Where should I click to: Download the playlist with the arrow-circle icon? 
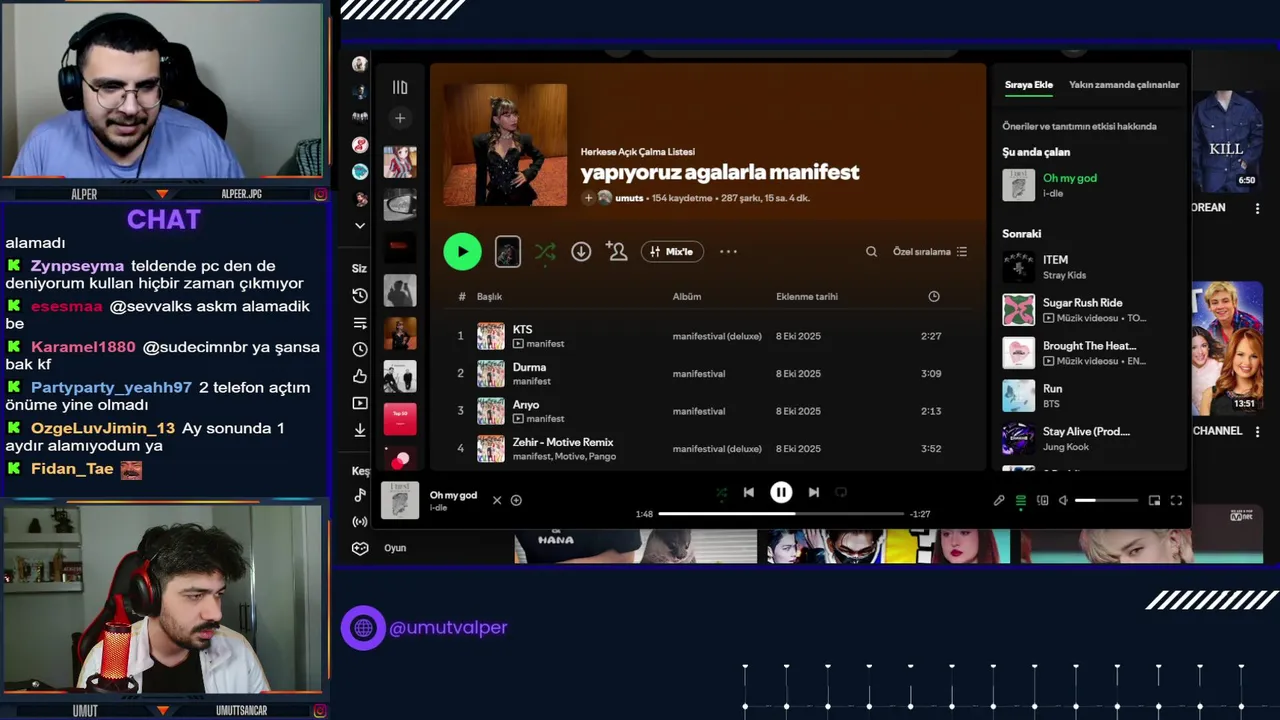(x=581, y=252)
